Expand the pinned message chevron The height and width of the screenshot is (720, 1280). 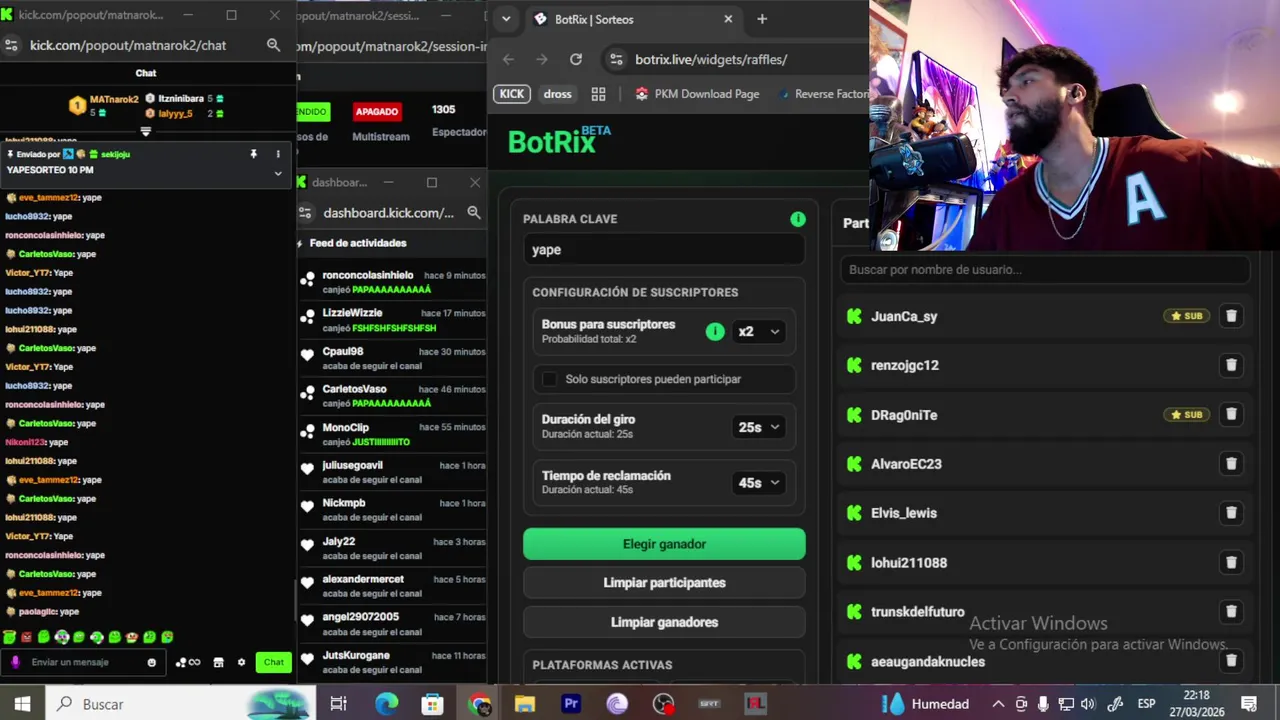[x=278, y=173]
